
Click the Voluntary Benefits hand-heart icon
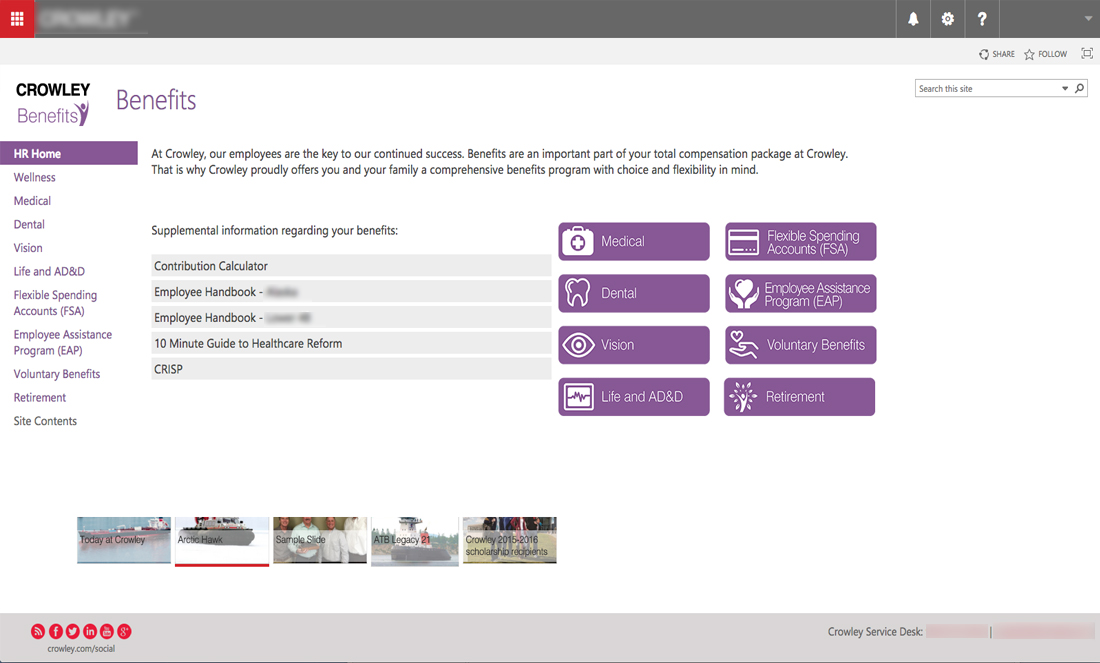[744, 345]
